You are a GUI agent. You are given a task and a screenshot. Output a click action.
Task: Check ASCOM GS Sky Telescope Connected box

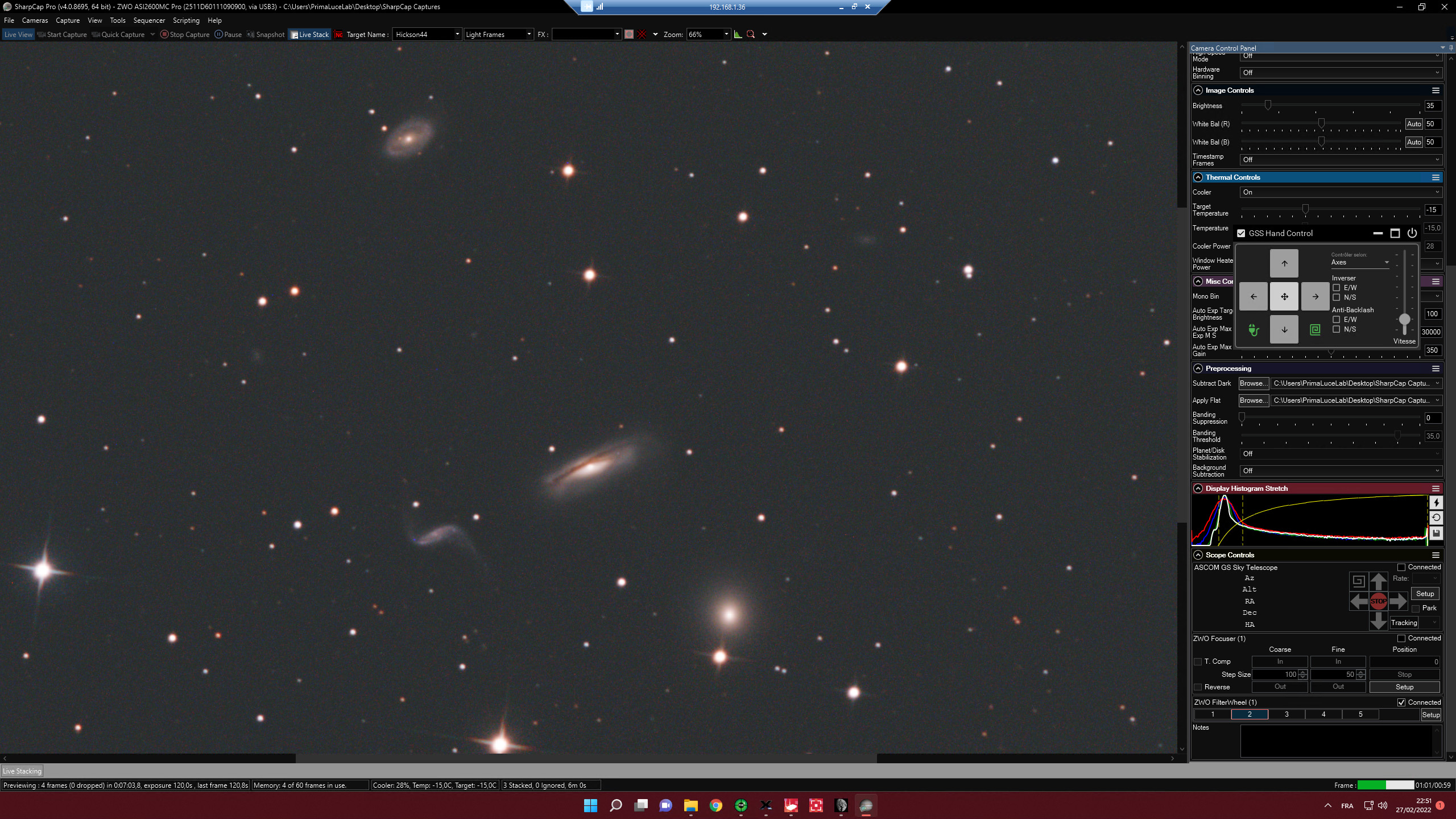[1401, 568]
